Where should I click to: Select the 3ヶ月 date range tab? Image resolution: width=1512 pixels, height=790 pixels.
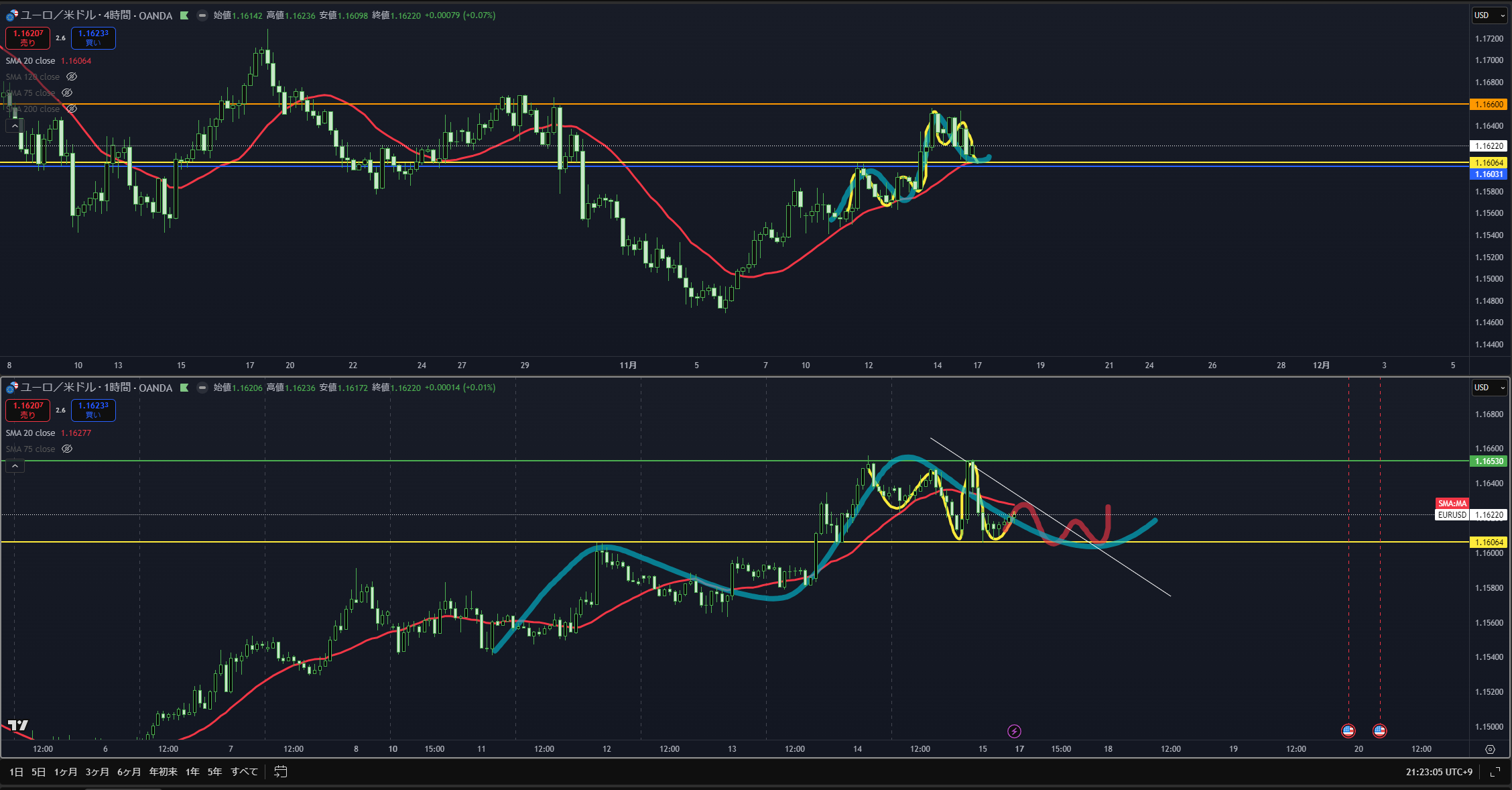[97, 772]
